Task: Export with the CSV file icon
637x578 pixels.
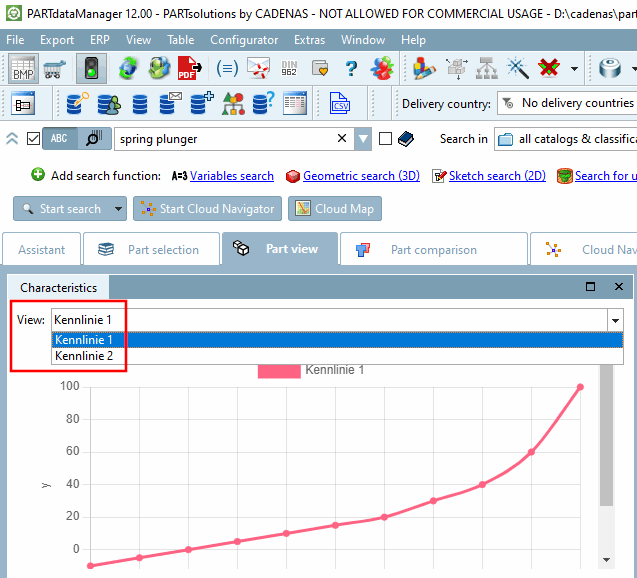Action: [340, 103]
